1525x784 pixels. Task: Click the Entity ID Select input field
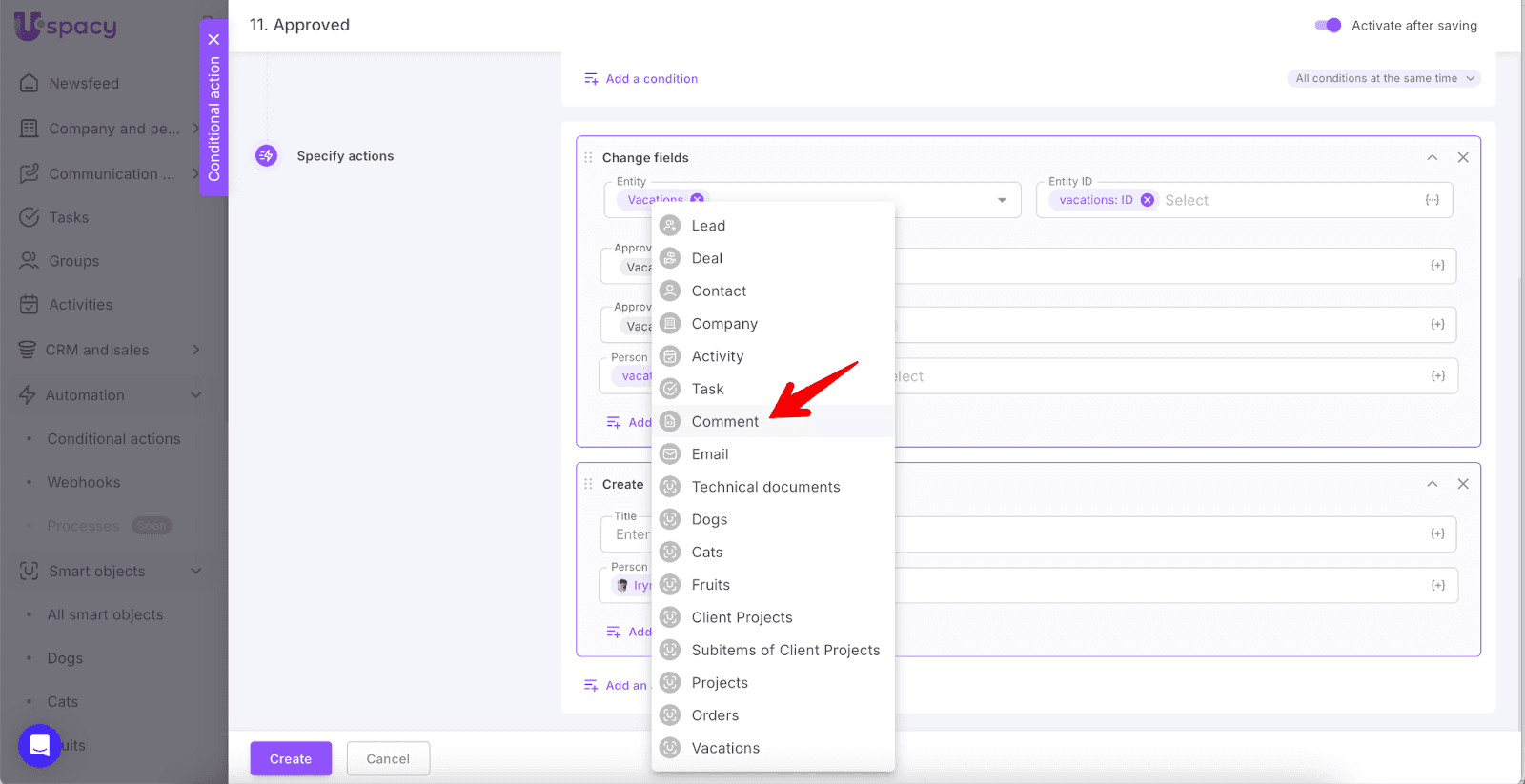coord(1287,200)
